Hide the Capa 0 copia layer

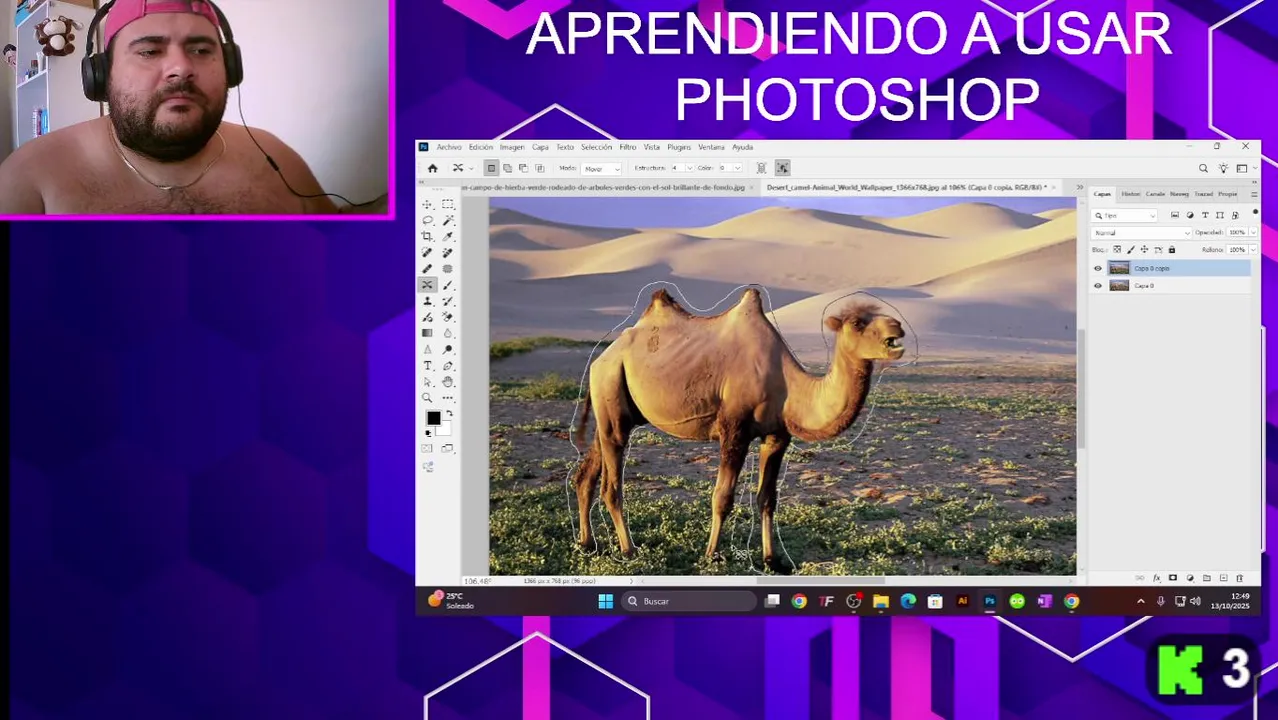(1098, 268)
